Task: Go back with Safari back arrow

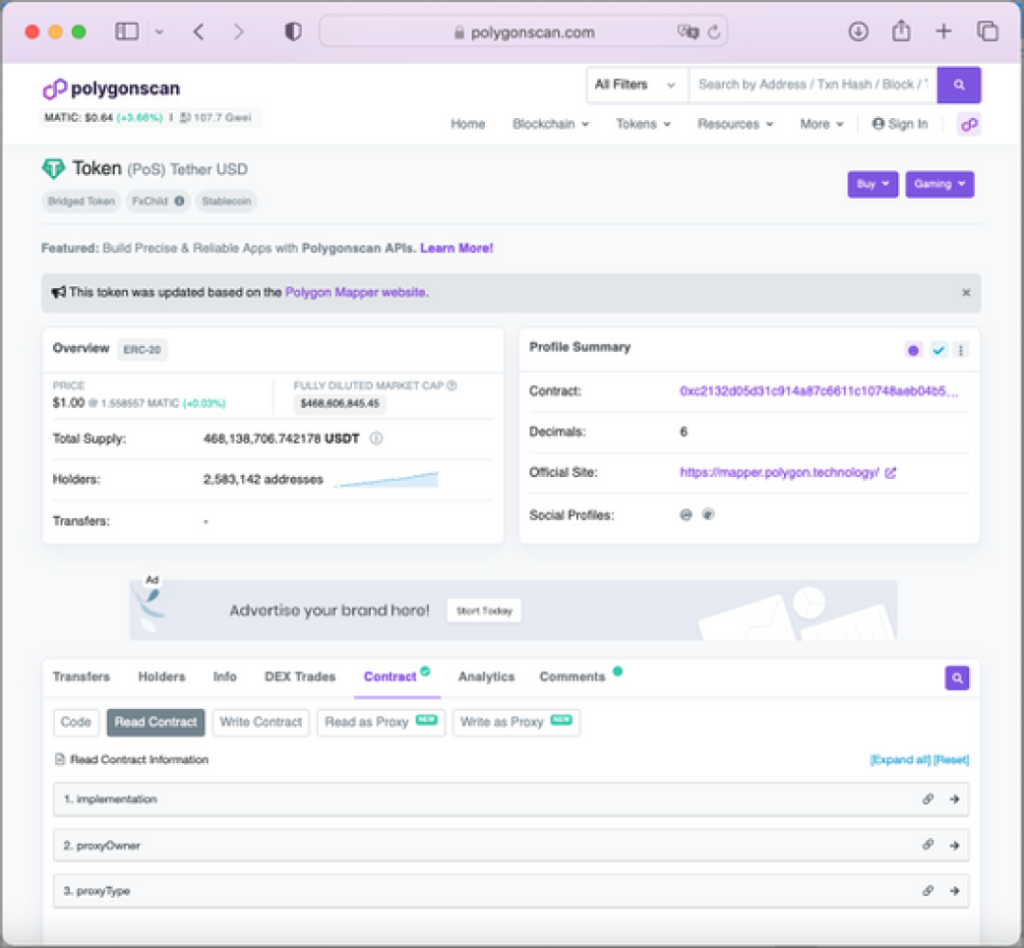Action: [x=199, y=31]
